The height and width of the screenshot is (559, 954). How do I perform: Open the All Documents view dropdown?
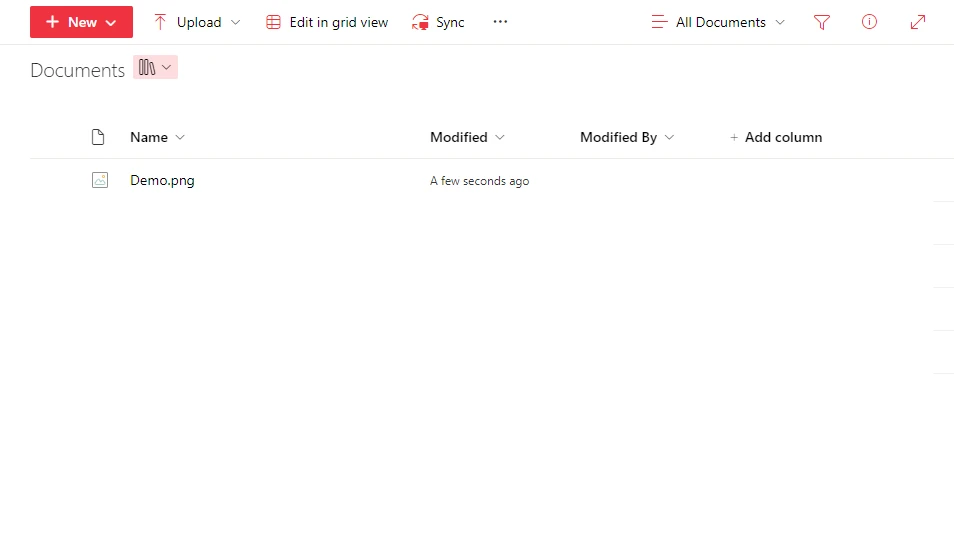[718, 22]
